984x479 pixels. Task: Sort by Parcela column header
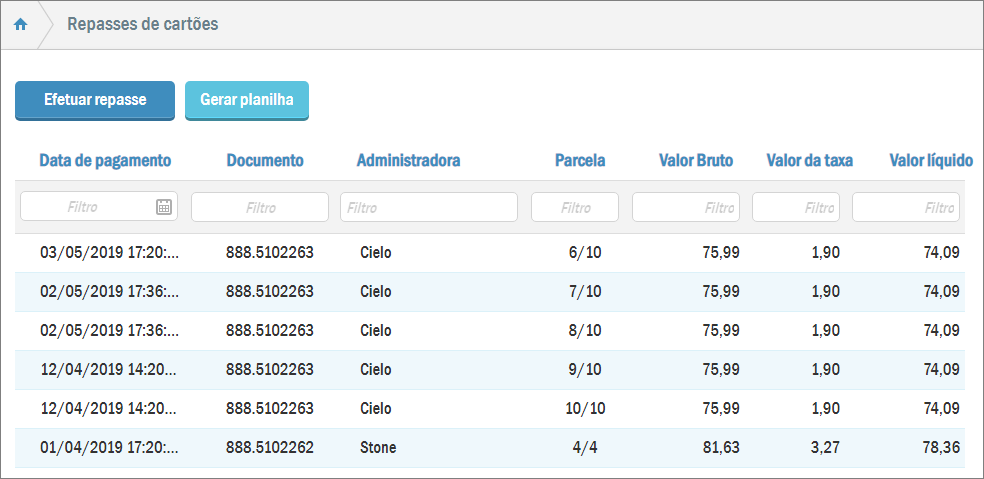click(580, 160)
